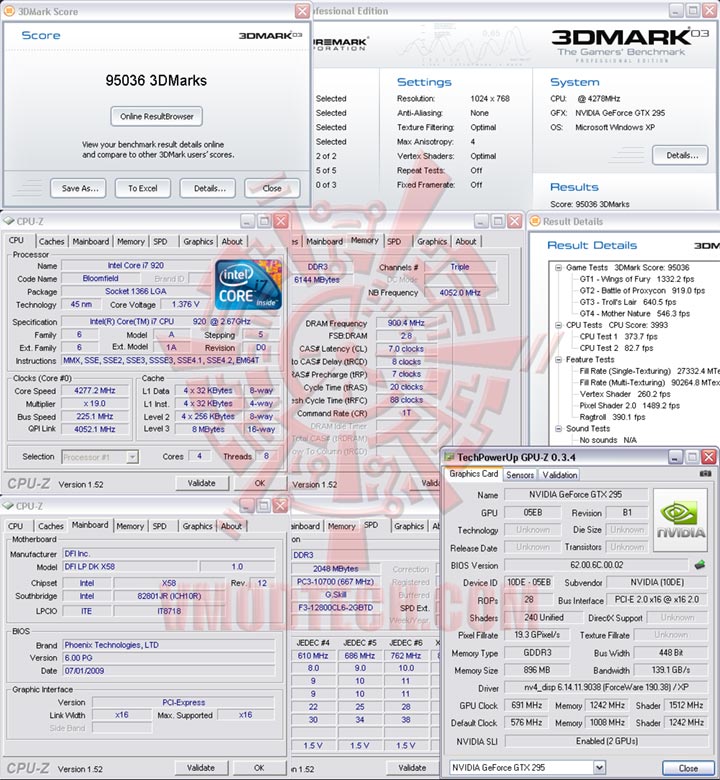Viewport: 720px width, 780px height.
Task: Click the NVIDIA SLI field Enabled (2 GPUs)
Action: (606, 741)
